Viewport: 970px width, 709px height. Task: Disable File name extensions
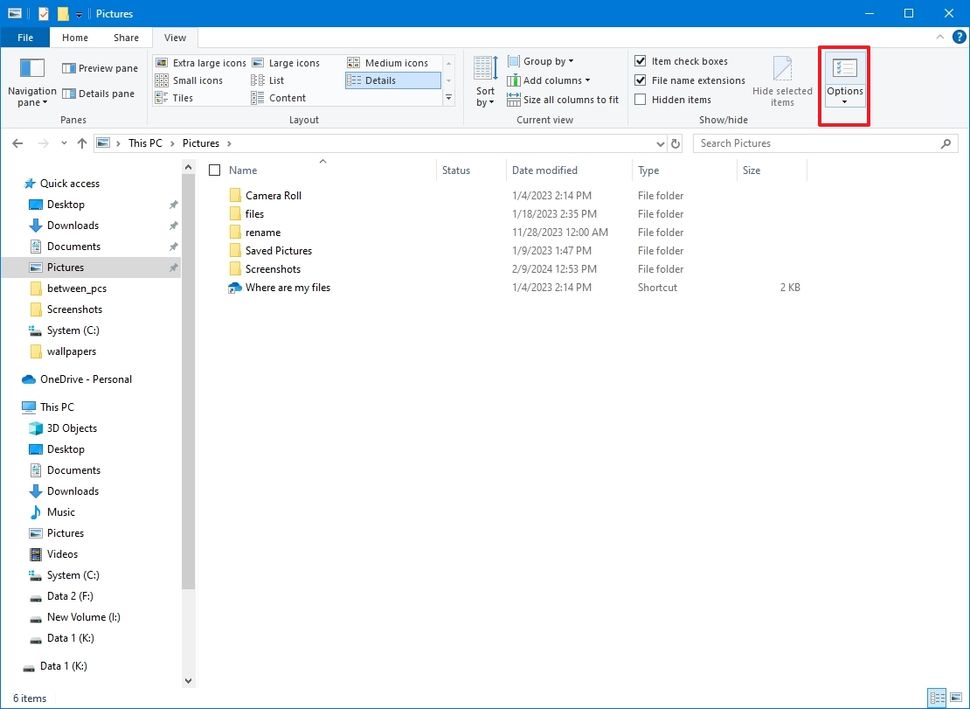tap(639, 80)
